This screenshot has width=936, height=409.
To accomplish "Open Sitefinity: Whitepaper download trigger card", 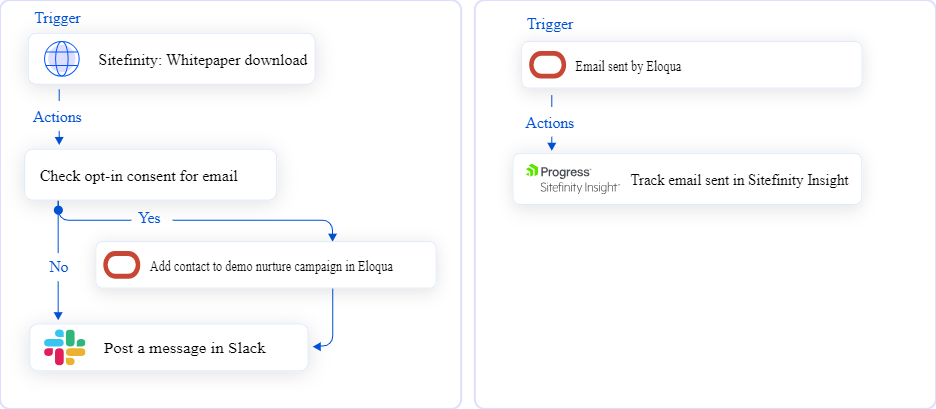I will point(172,59).
